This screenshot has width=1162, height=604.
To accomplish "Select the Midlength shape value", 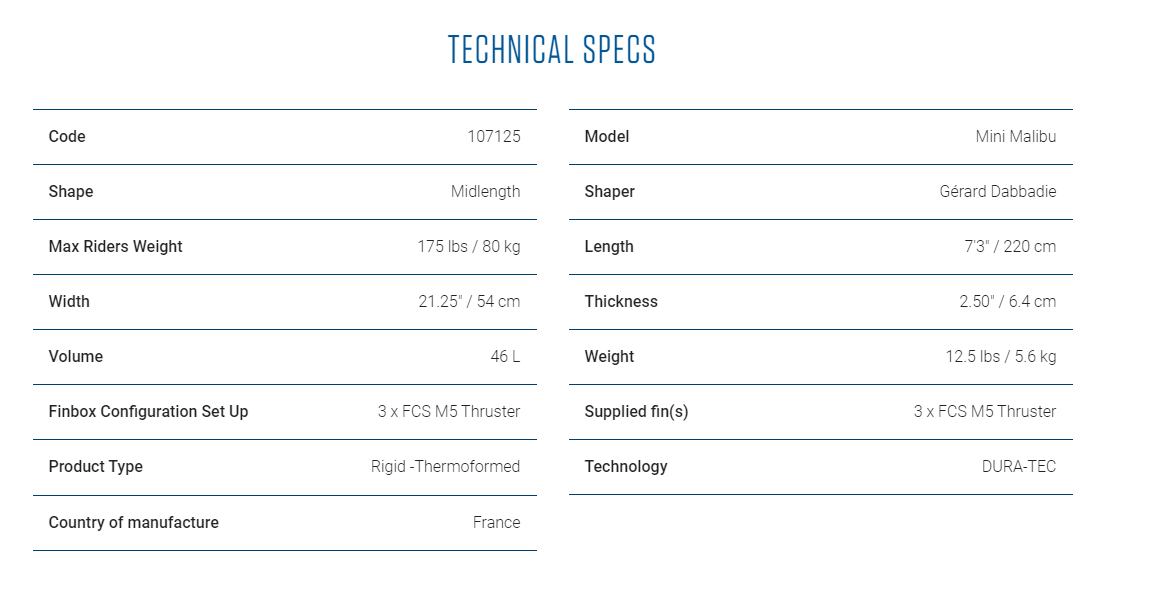I will (485, 191).
